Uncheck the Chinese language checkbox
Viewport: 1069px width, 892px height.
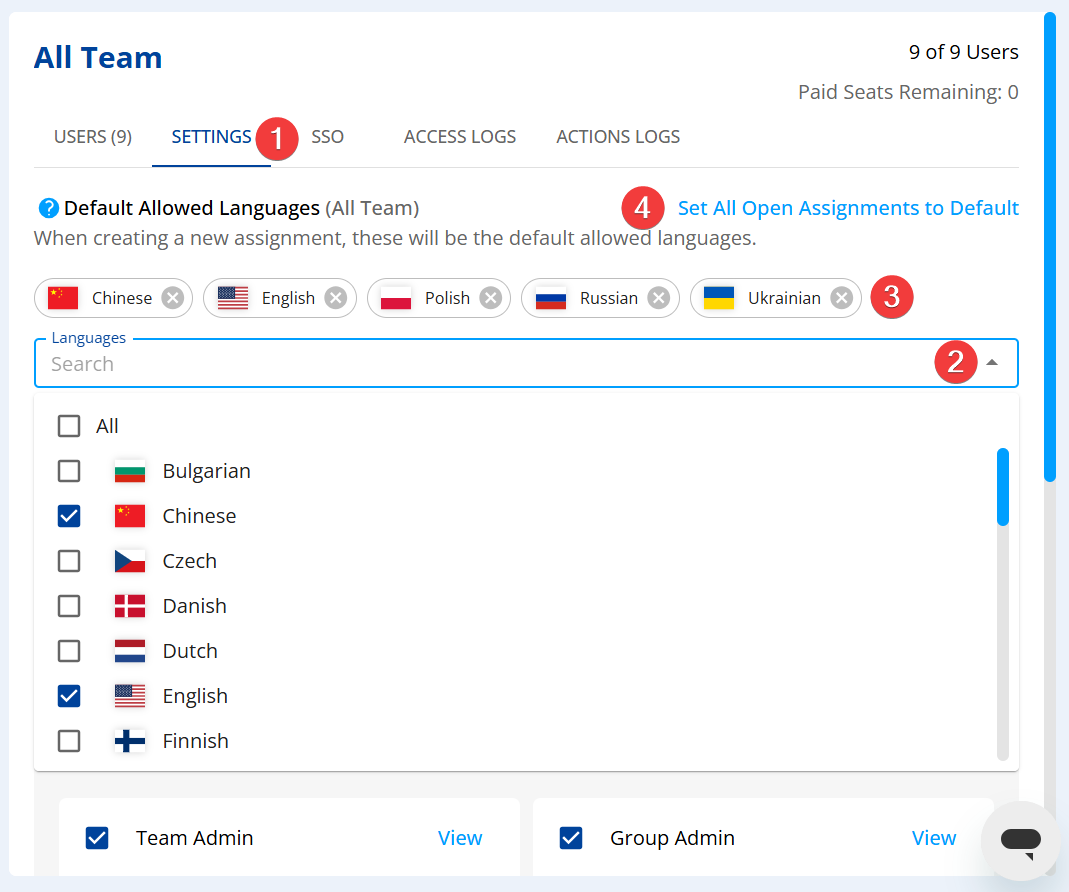[69, 516]
